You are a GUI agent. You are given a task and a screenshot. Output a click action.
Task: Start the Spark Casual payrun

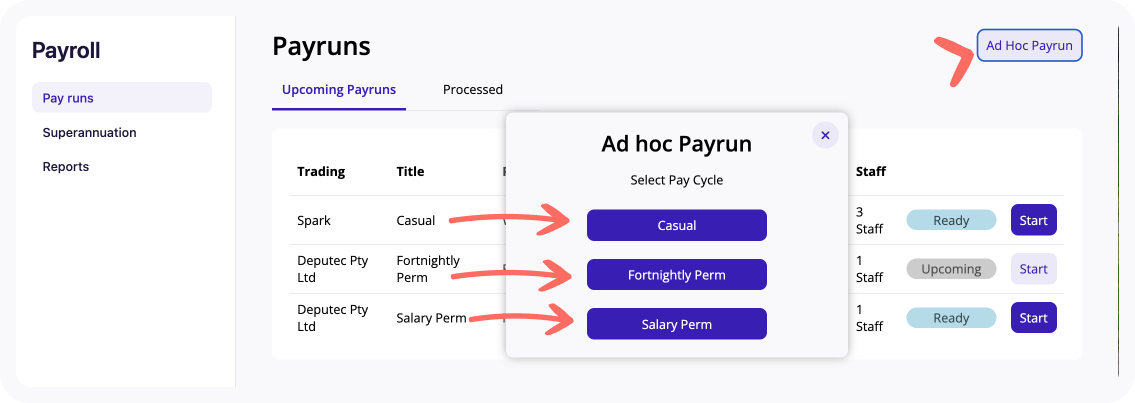1034,220
